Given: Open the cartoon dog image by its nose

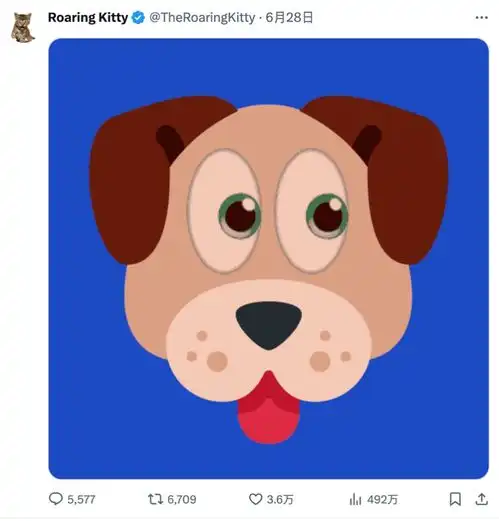Looking at the screenshot, I should pos(269,325).
